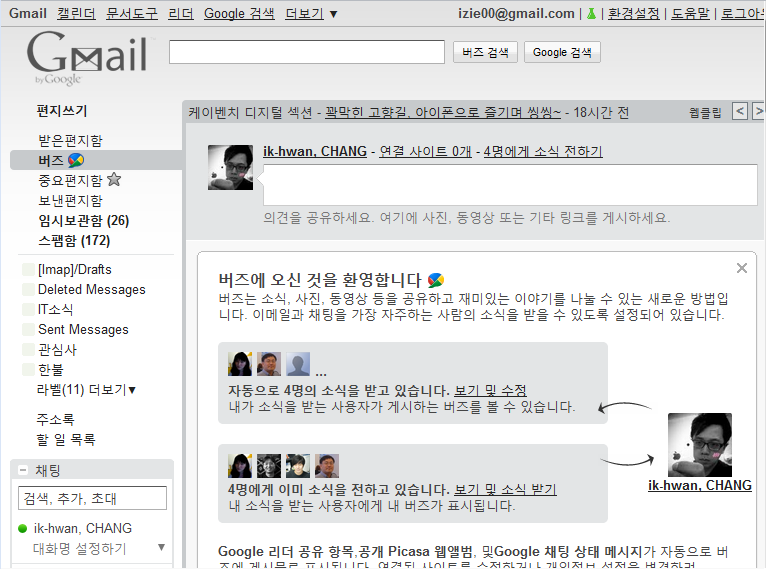Open 임시보관함 (26) drafts

pos(84,221)
